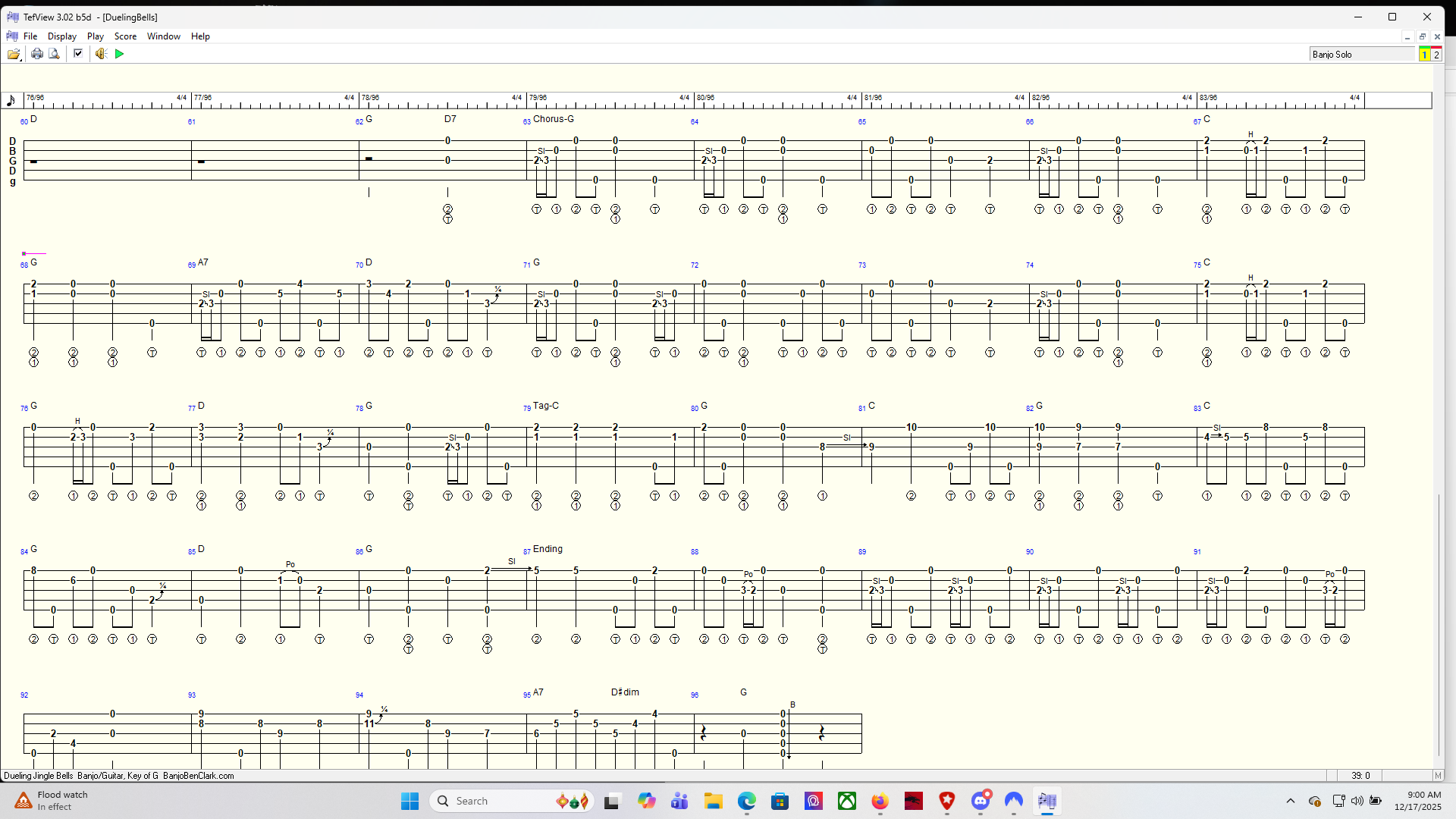Click the Print toolbar icon
Screen dimensions: 1456x819
tap(36, 54)
